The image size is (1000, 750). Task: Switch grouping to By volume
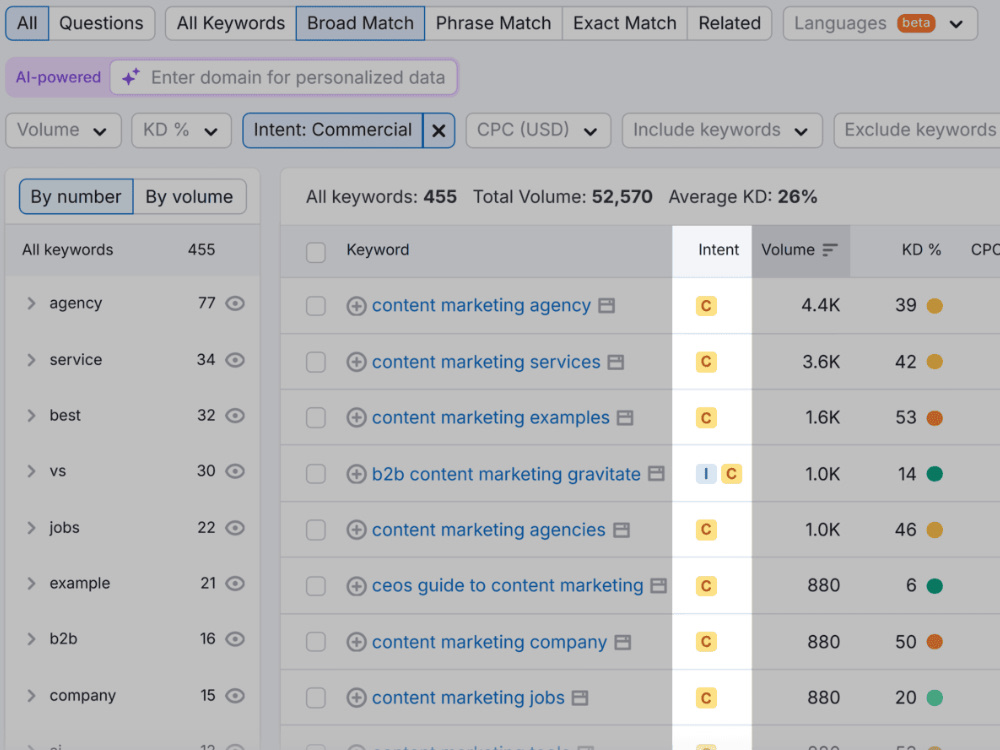189,196
